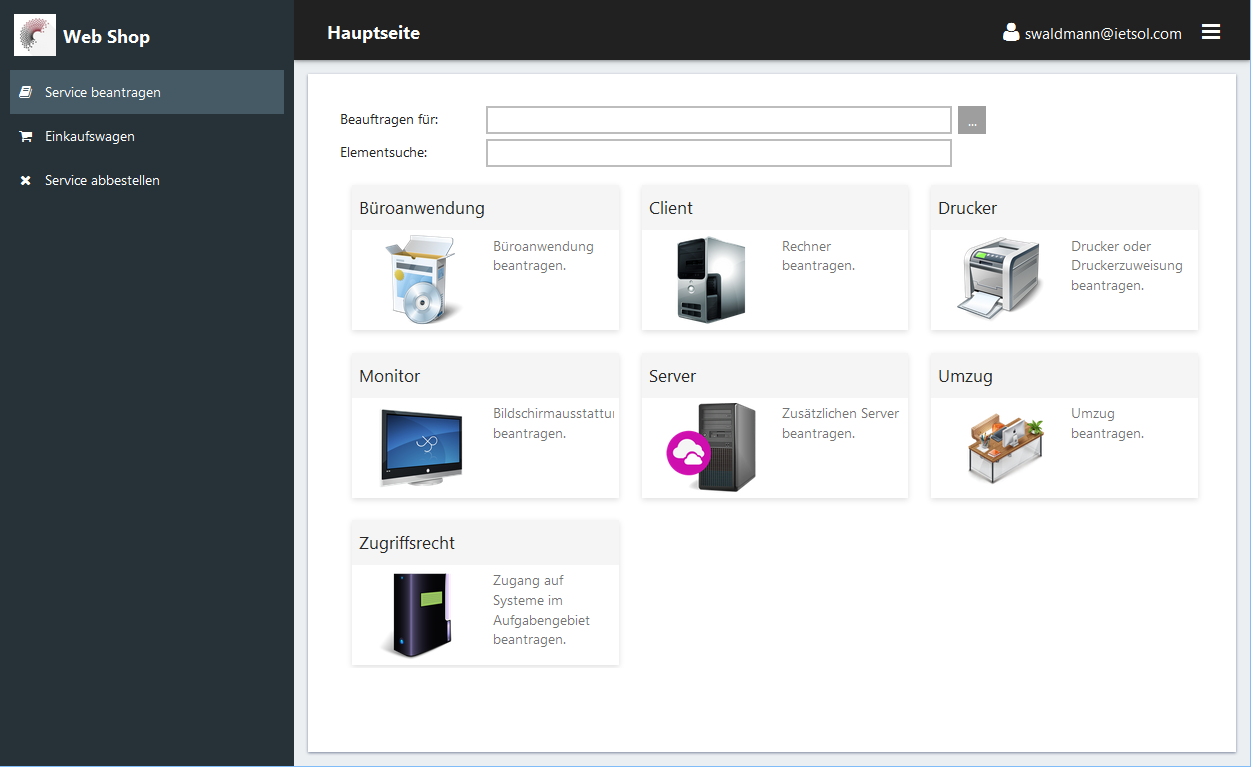Click the book icon next to Service beantragen

pyautogui.click(x=24, y=91)
